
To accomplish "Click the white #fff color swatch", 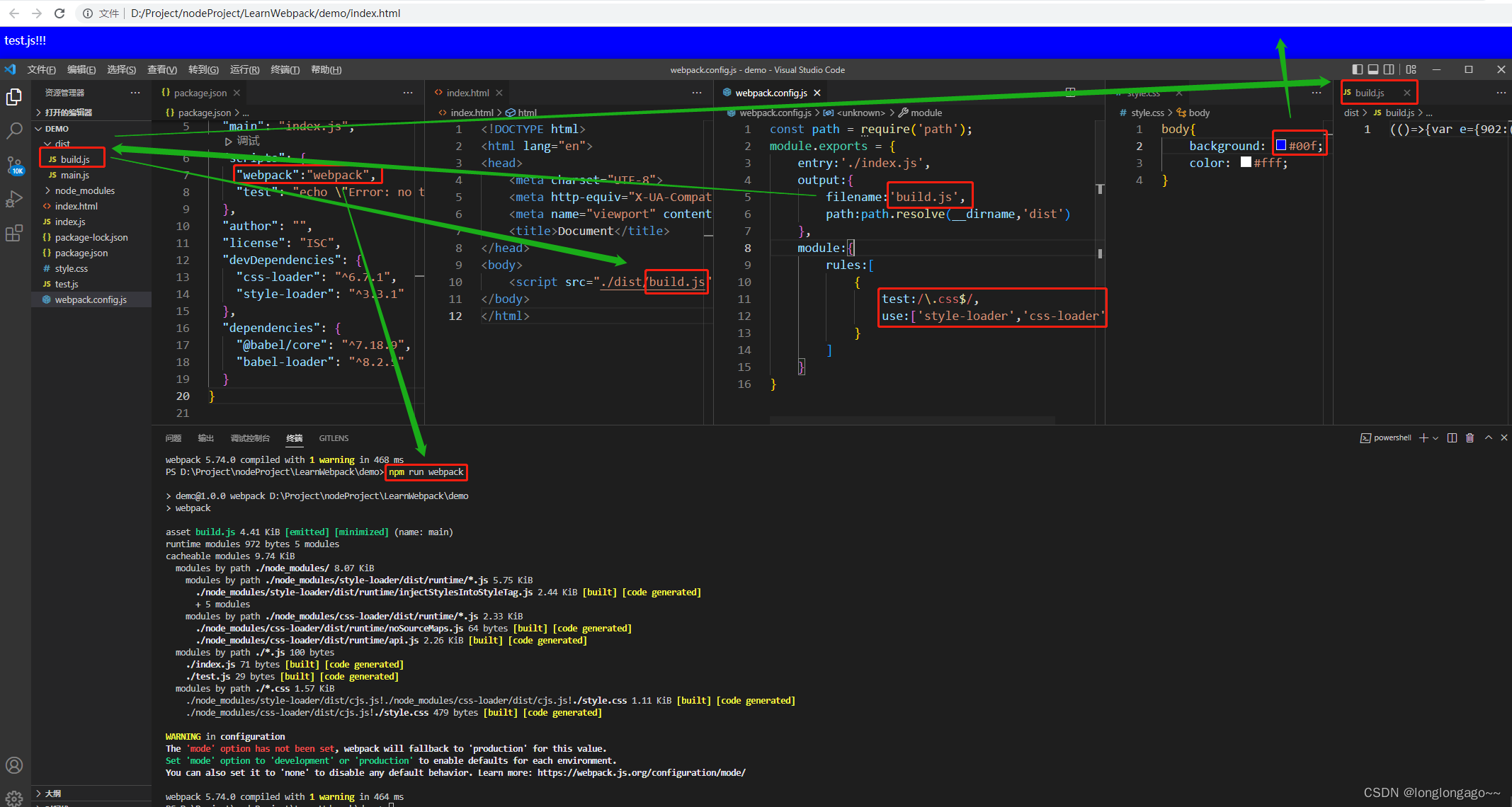I will click(x=1246, y=162).
